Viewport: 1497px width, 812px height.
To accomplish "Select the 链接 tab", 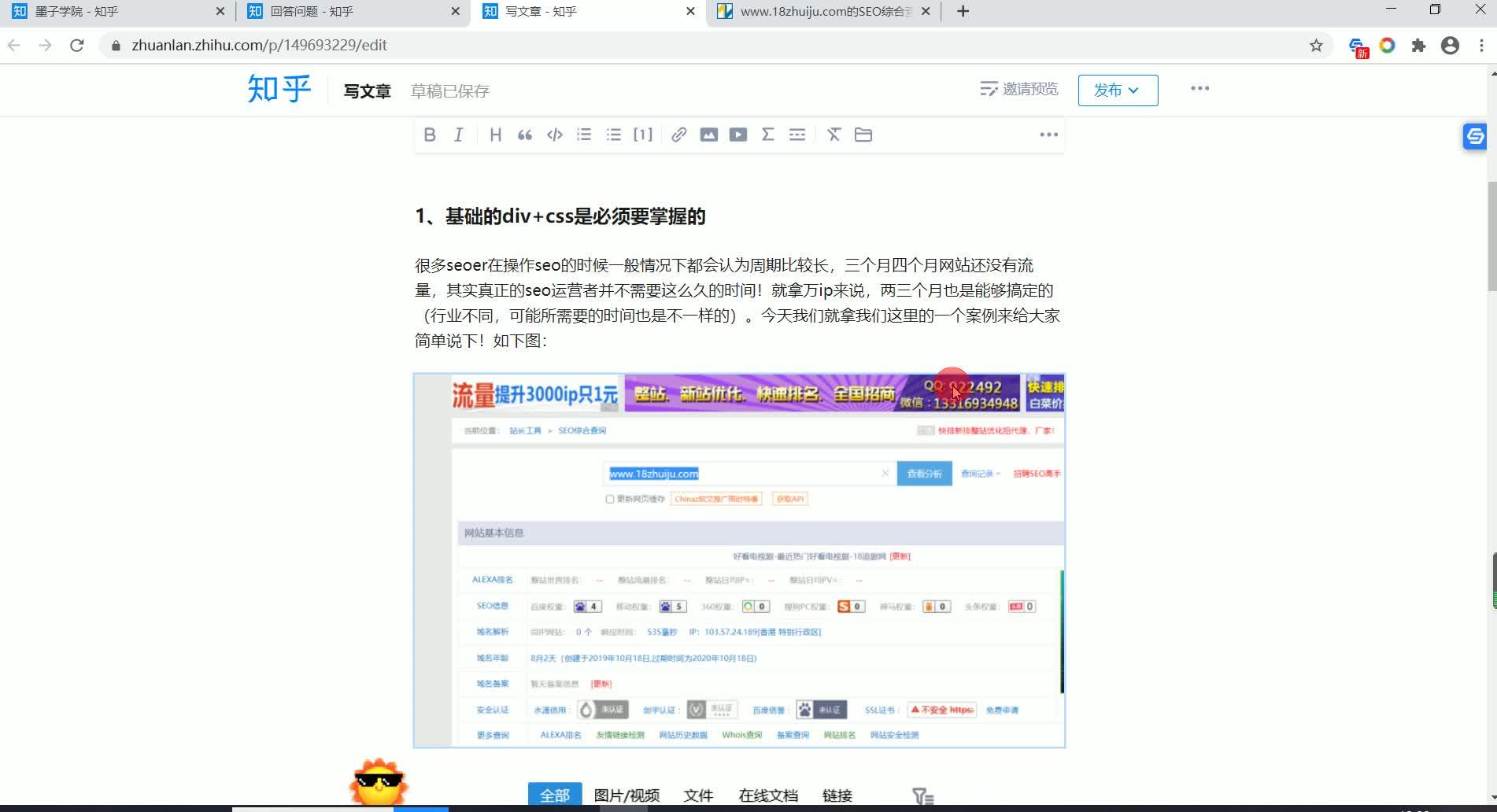I will click(837, 795).
